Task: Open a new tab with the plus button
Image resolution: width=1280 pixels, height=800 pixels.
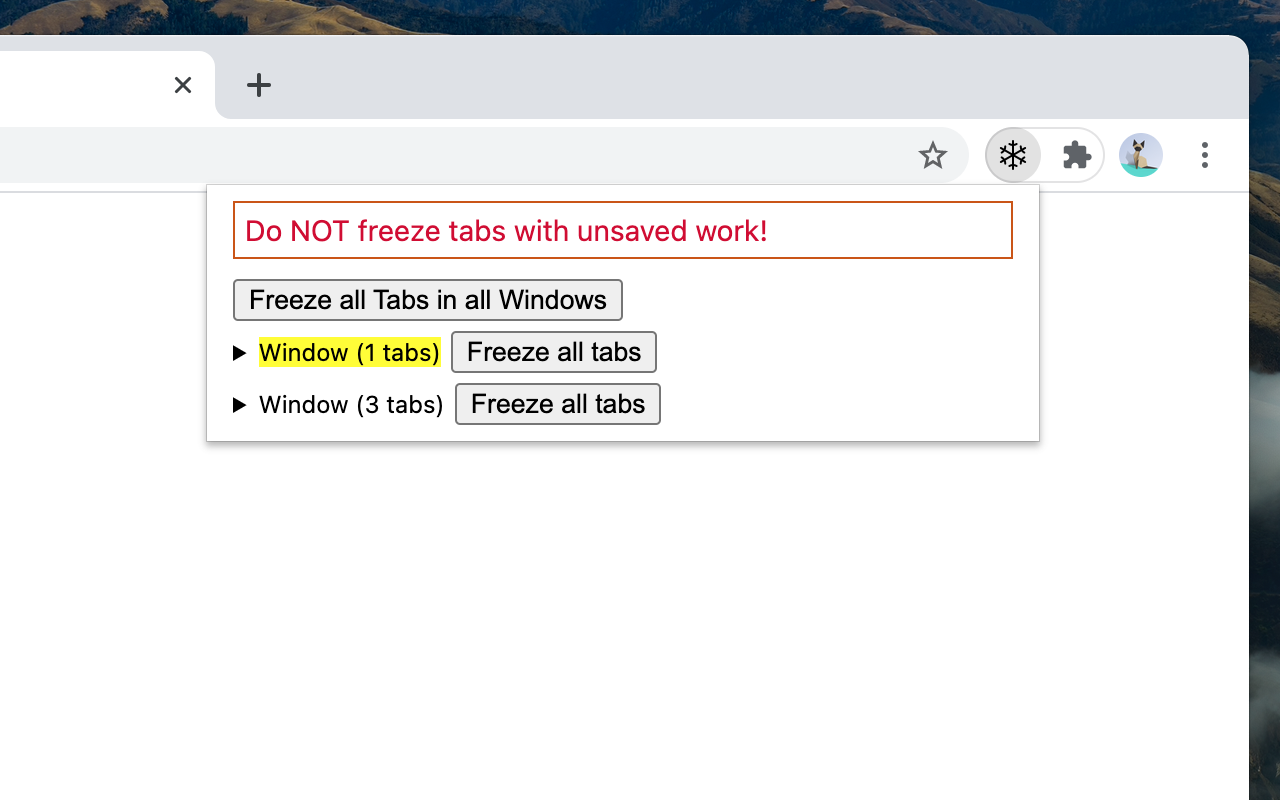Action: [x=259, y=85]
